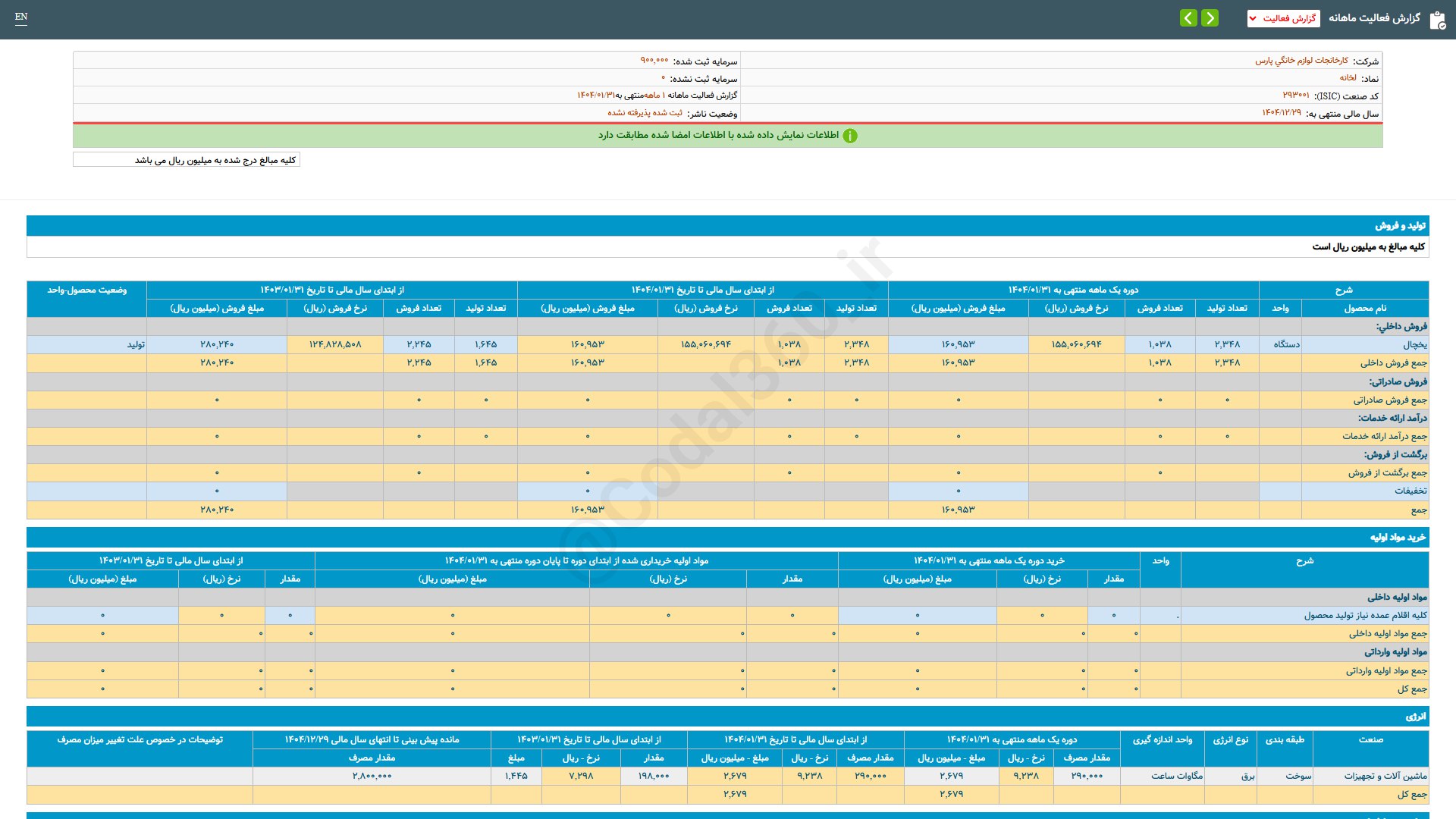The height and width of the screenshot is (819, 1456).
Task: Click the left green arrow navigation button
Action: point(1188,17)
